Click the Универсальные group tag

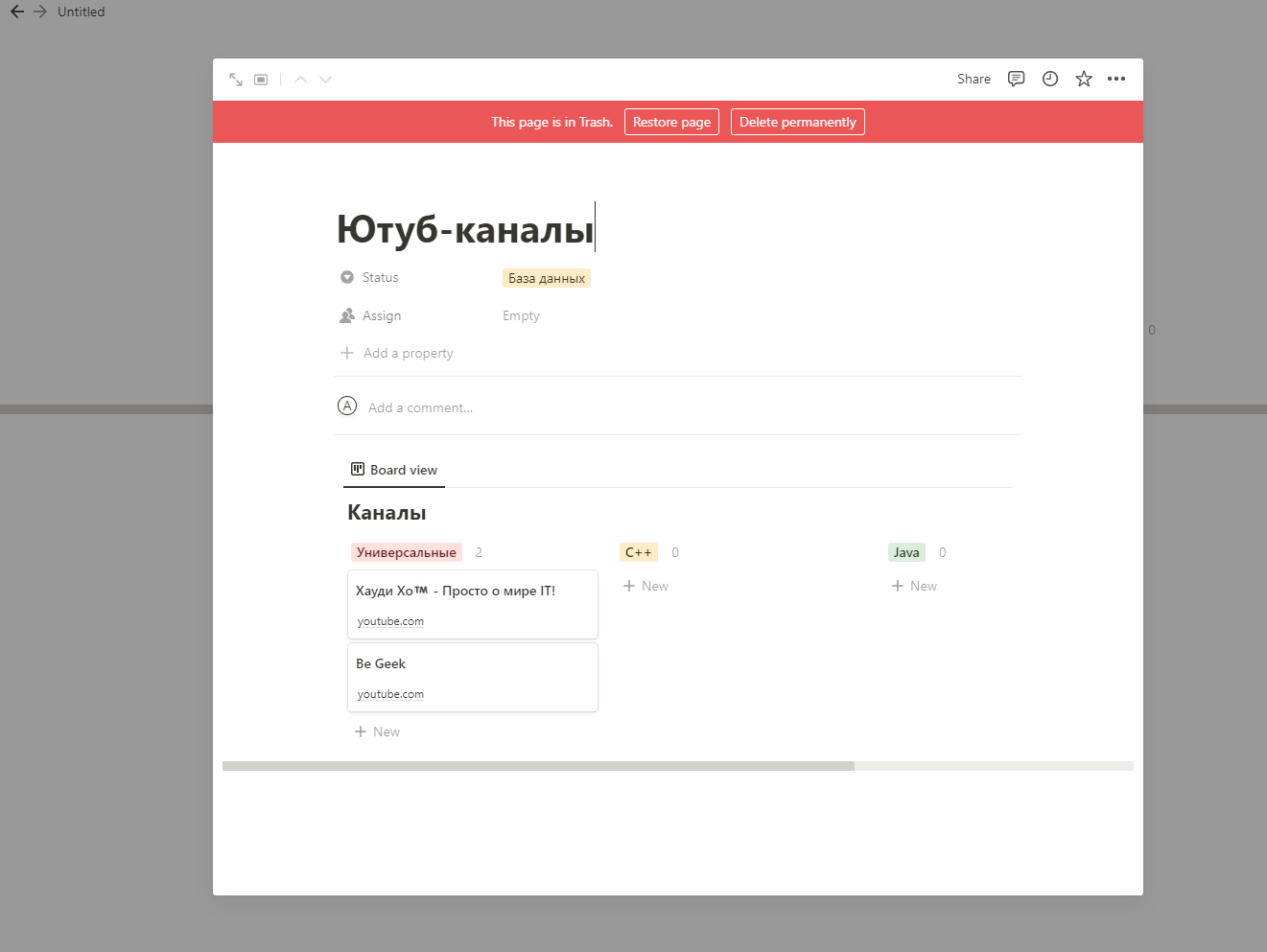(x=407, y=552)
